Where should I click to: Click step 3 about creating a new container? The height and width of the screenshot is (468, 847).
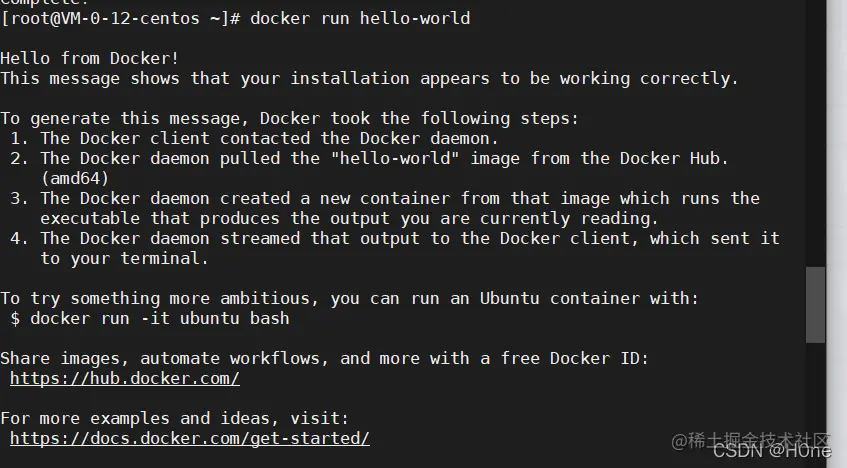pyautogui.click(x=390, y=198)
